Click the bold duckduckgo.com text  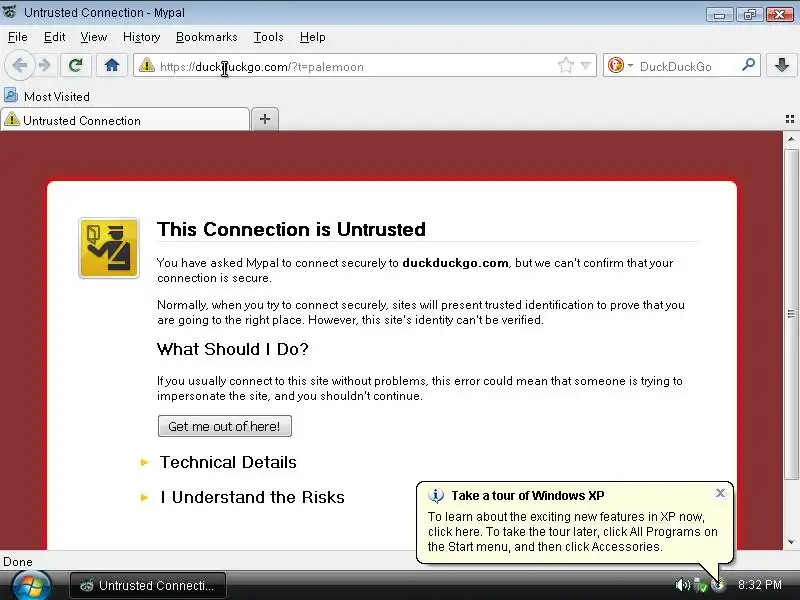coord(455,263)
